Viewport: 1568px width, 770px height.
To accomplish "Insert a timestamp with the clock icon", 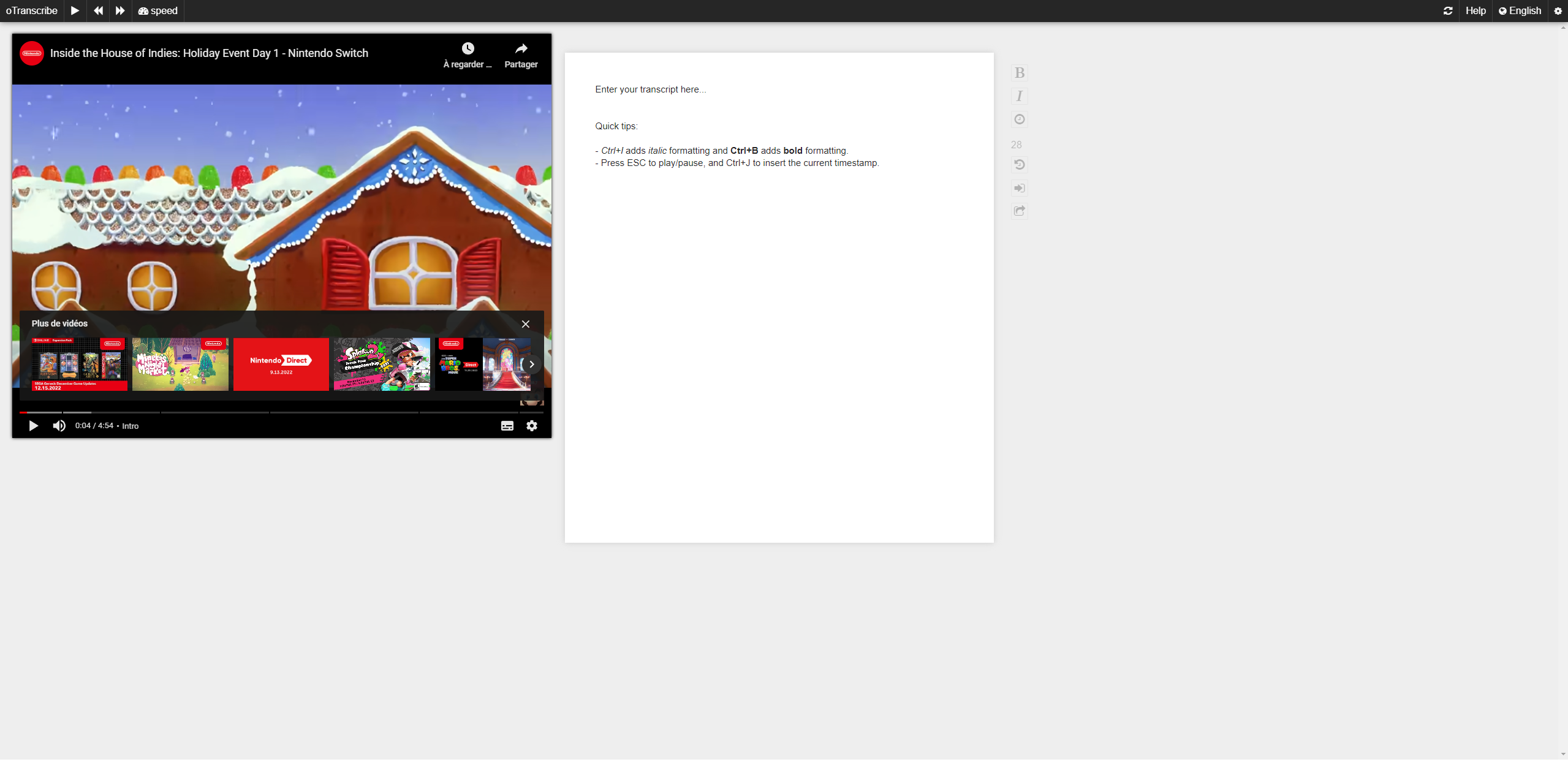I will click(1020, 119).
